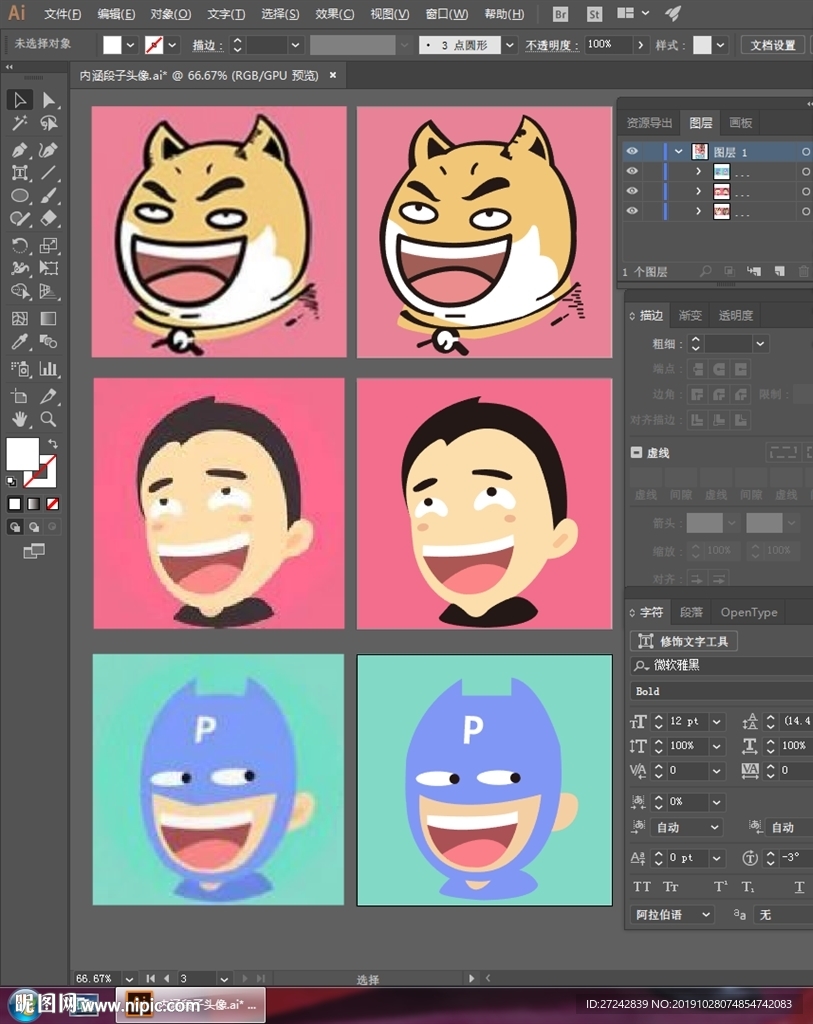Screen dimensions: 813x1024
Task: Select the Pen tool
Action: [19, 149]
